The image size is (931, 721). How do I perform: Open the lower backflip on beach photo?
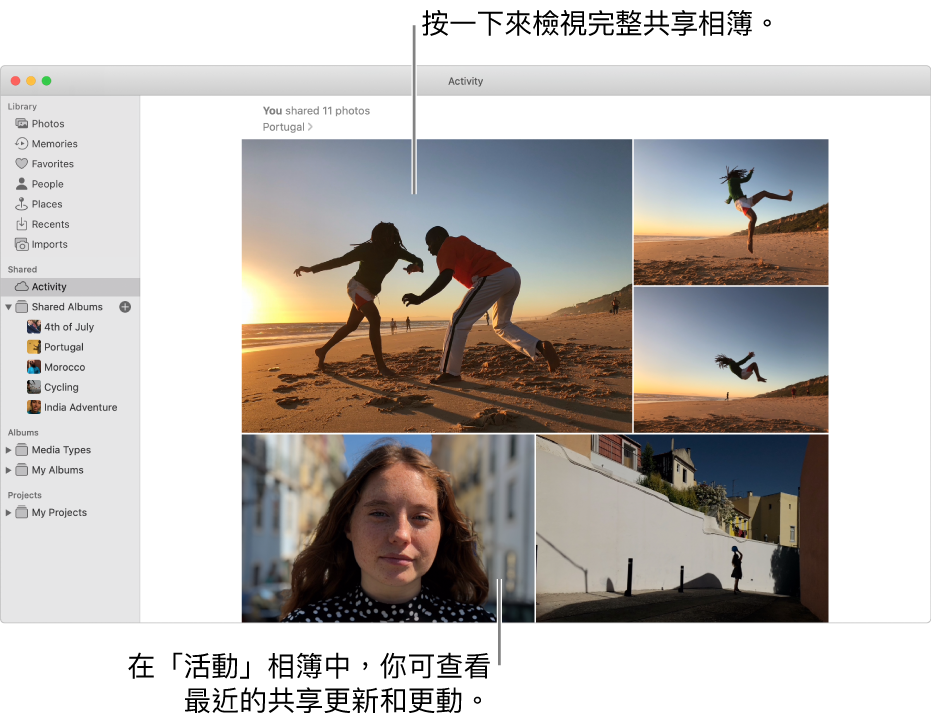(x=731, y=360)
